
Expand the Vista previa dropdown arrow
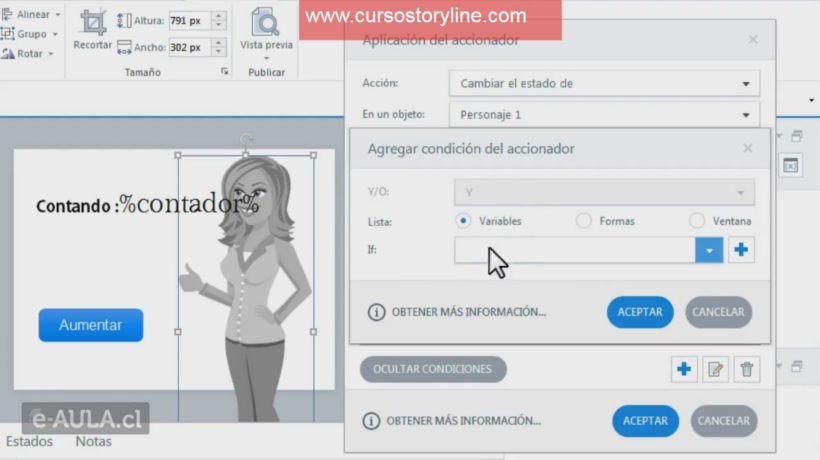(266, 58)
